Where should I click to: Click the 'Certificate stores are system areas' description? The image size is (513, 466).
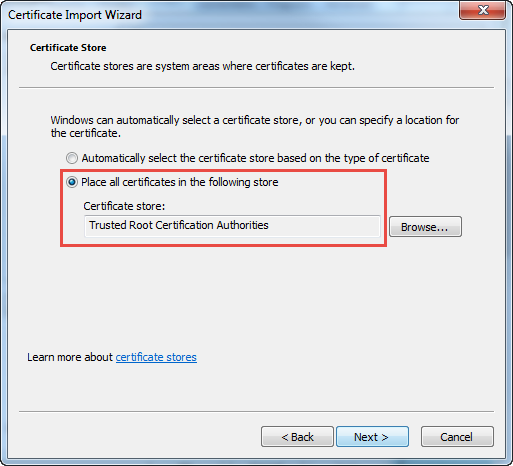coord(202,66)
